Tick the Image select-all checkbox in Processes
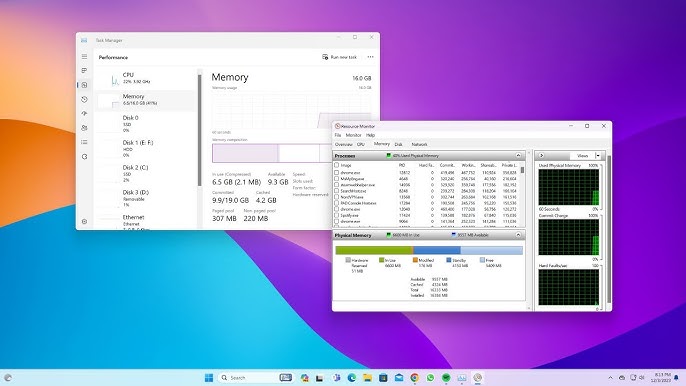 (336, 165)
